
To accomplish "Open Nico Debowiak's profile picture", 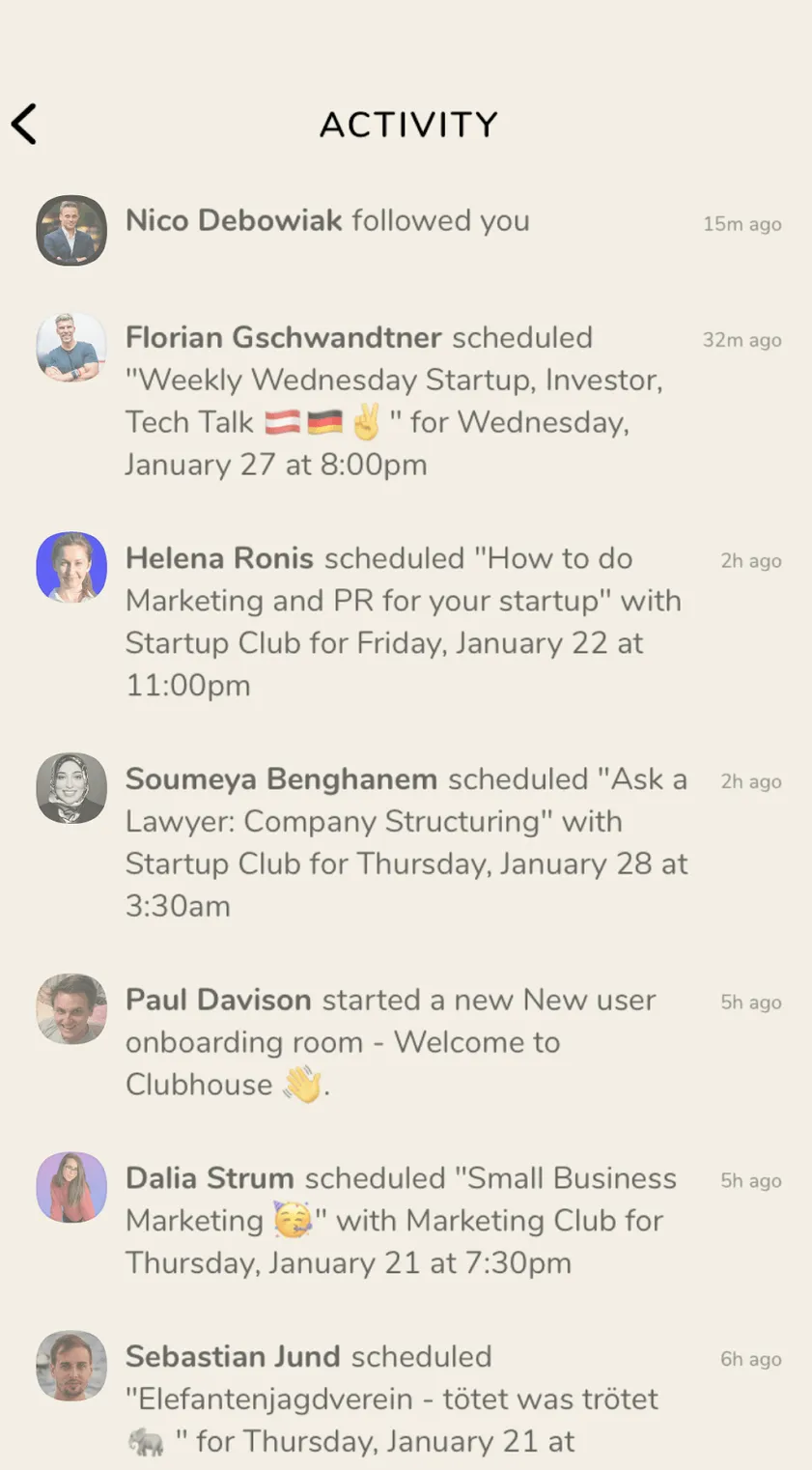I will pos(71,231).
